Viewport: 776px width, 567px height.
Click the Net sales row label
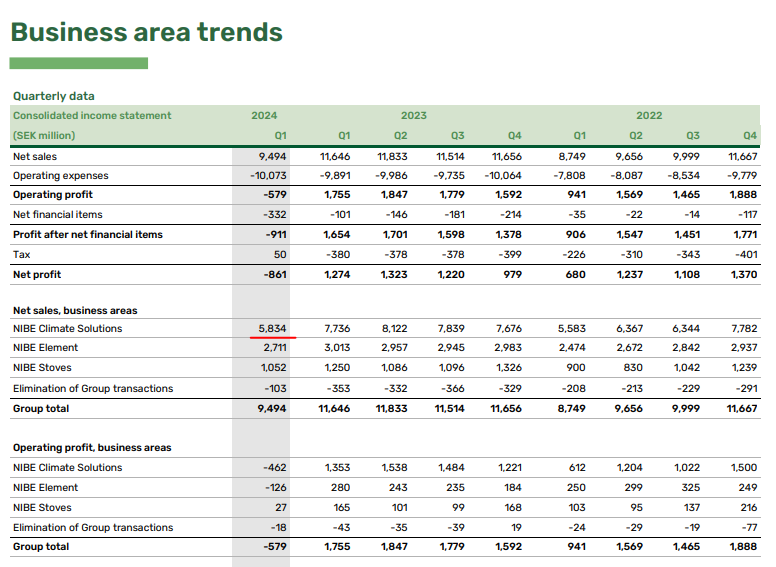click(x=35, y=156)
